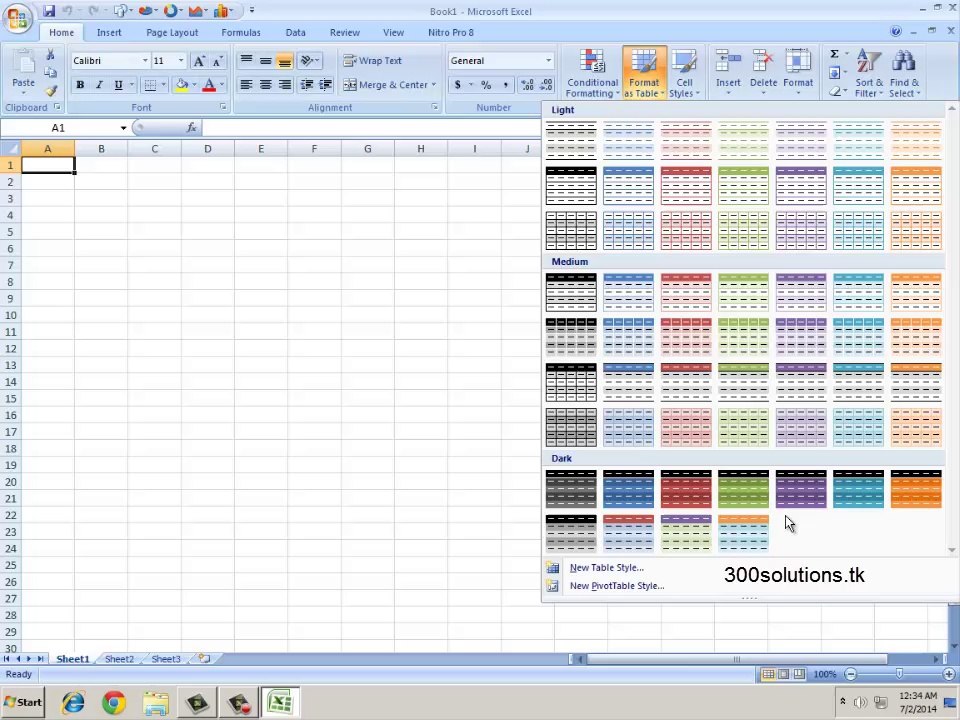Decrease font size with Shrink Font icon
This screenshot has width=960, height=720.
click(217, 61)
